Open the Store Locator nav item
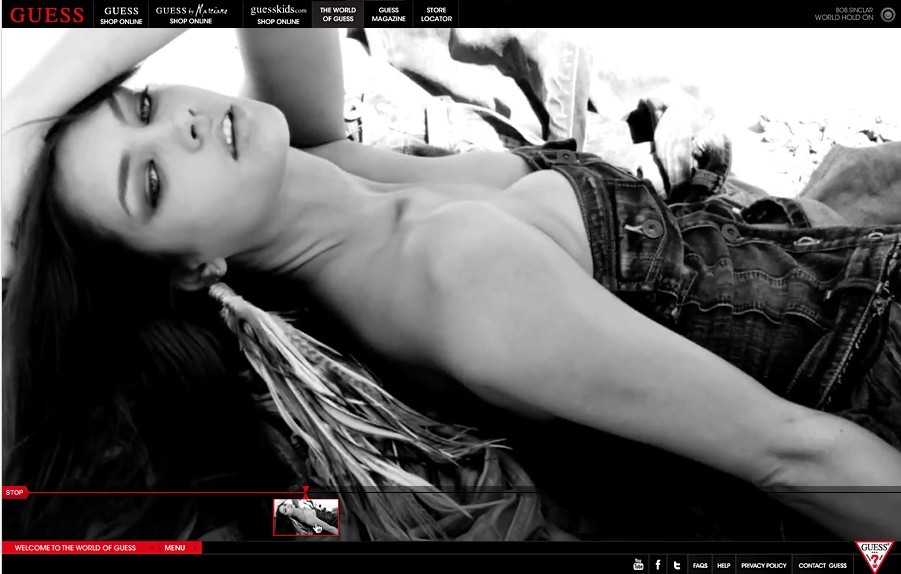Image resolution: width=901 pixels, height=574 pixels. tap(436, 15)
